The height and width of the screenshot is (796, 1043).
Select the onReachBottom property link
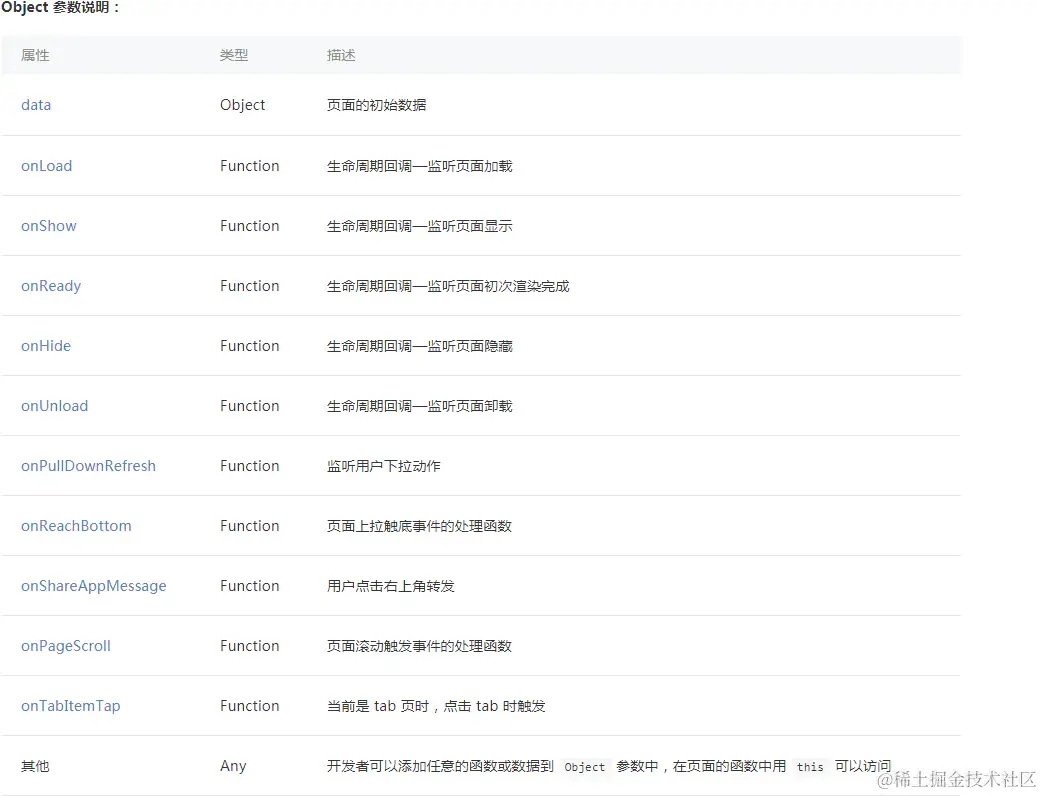click(76, 526)
